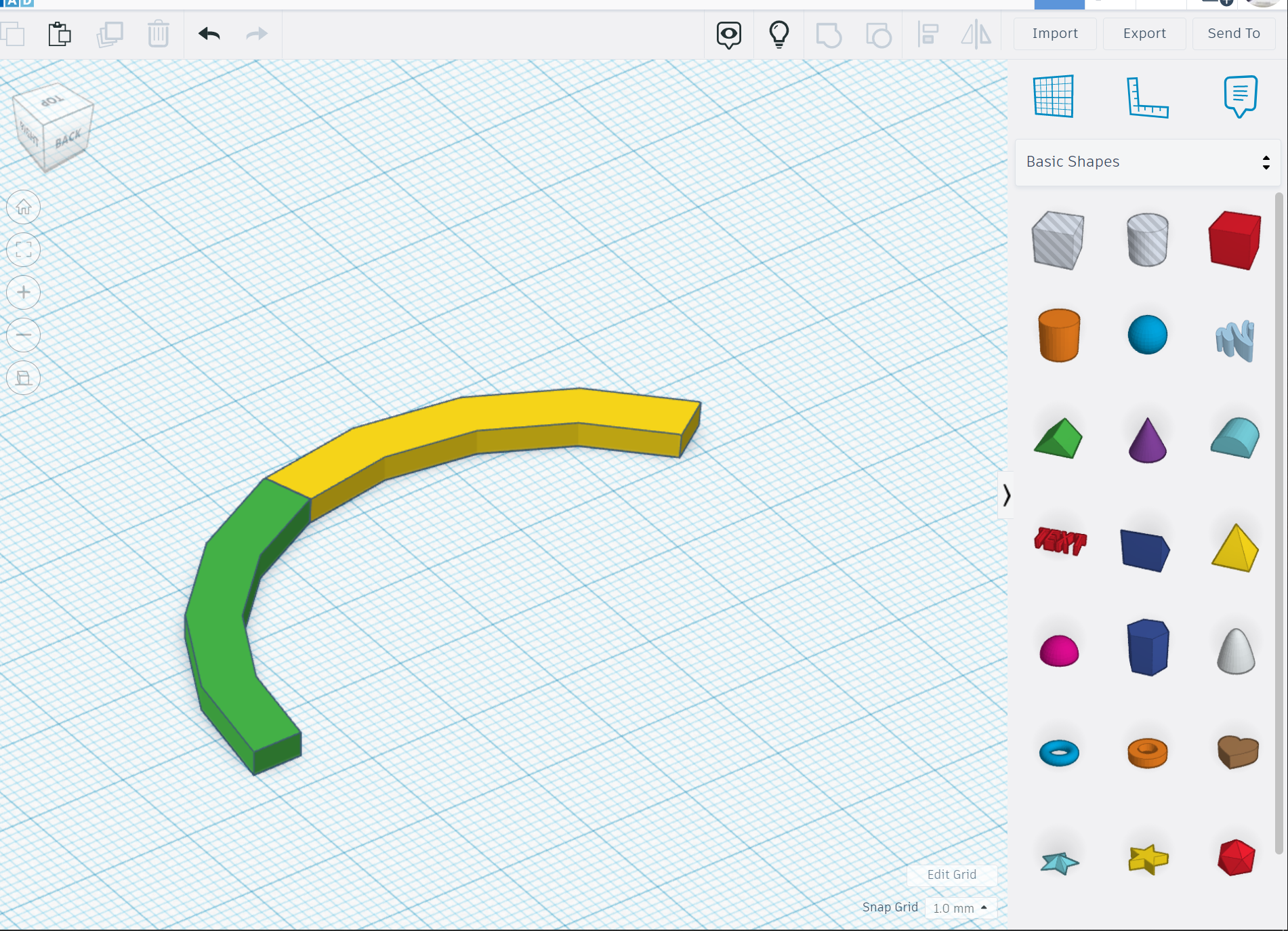The height and width of the screenshot is (931, 1288).
Task: Select the Scribble shape
Action: tap(1235, 340)
